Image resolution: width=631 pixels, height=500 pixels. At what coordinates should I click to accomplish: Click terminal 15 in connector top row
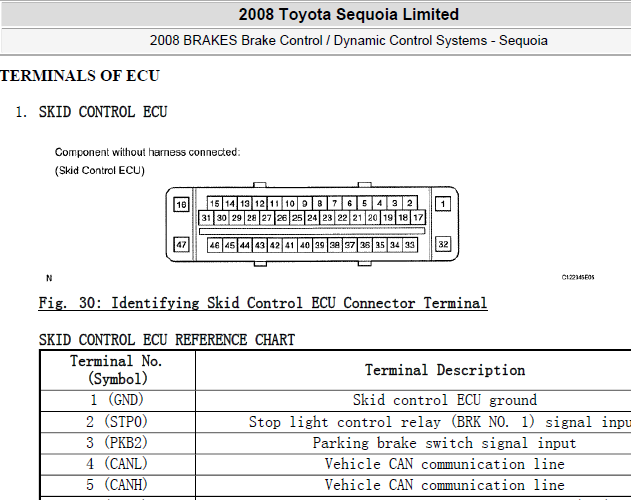(214, 203)
